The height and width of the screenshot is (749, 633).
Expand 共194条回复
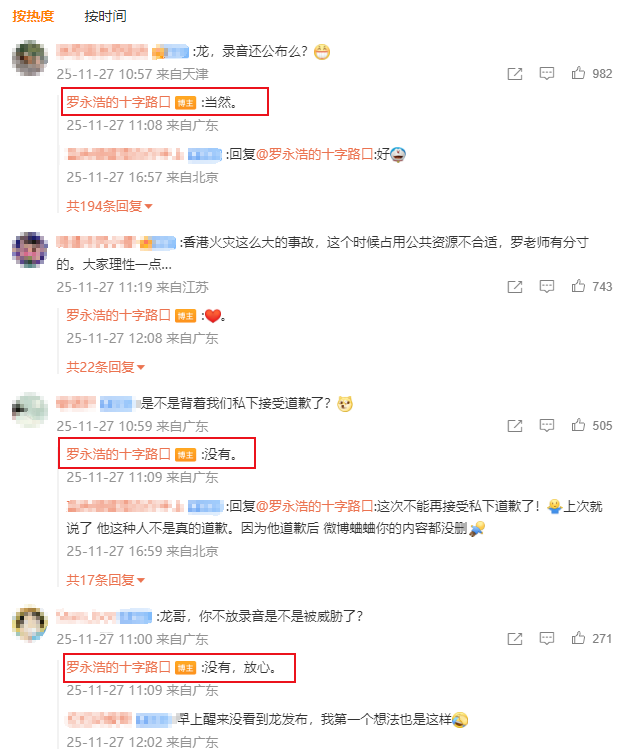tap(109, 206)
